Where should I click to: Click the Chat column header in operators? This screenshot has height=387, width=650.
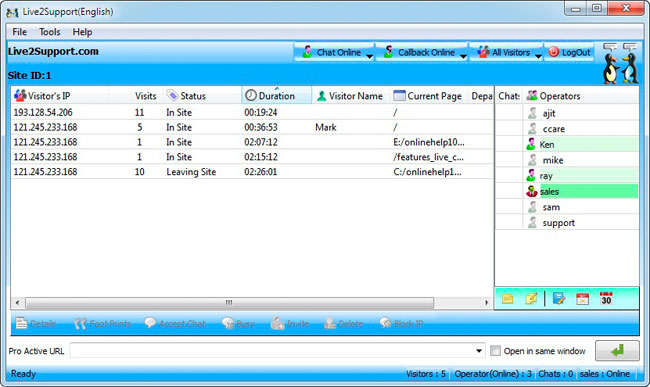(x=509, y=96)
